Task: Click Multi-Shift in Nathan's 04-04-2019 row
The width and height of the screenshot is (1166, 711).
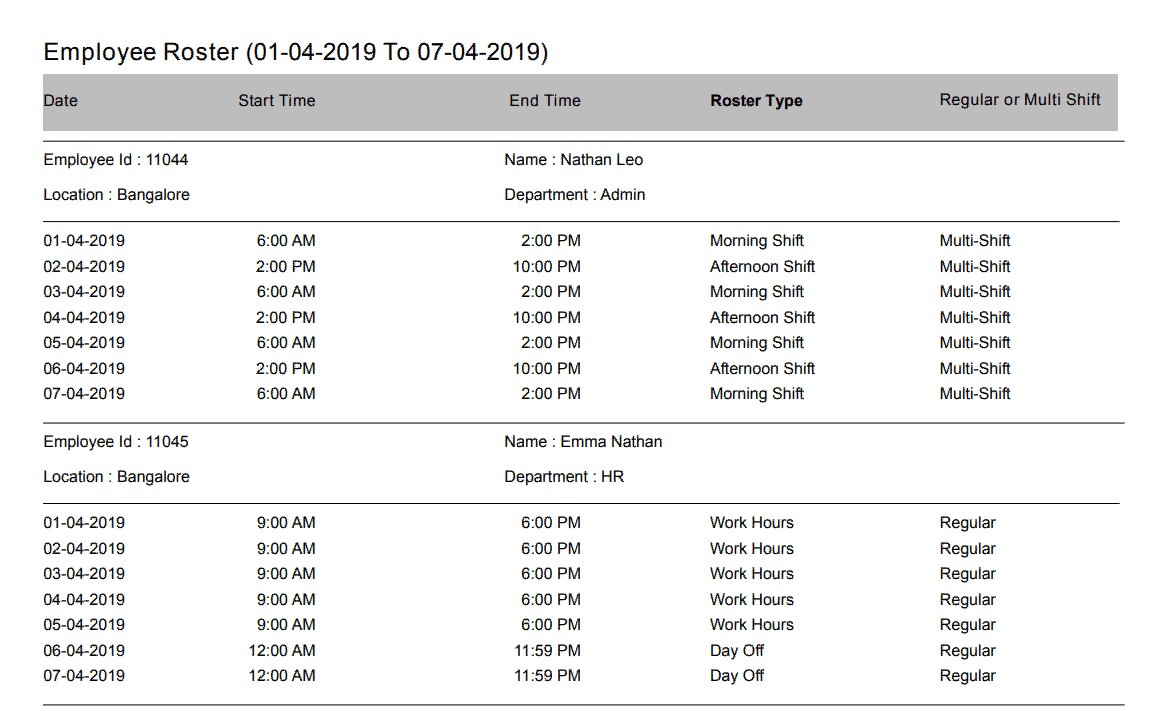Action: 975,318
